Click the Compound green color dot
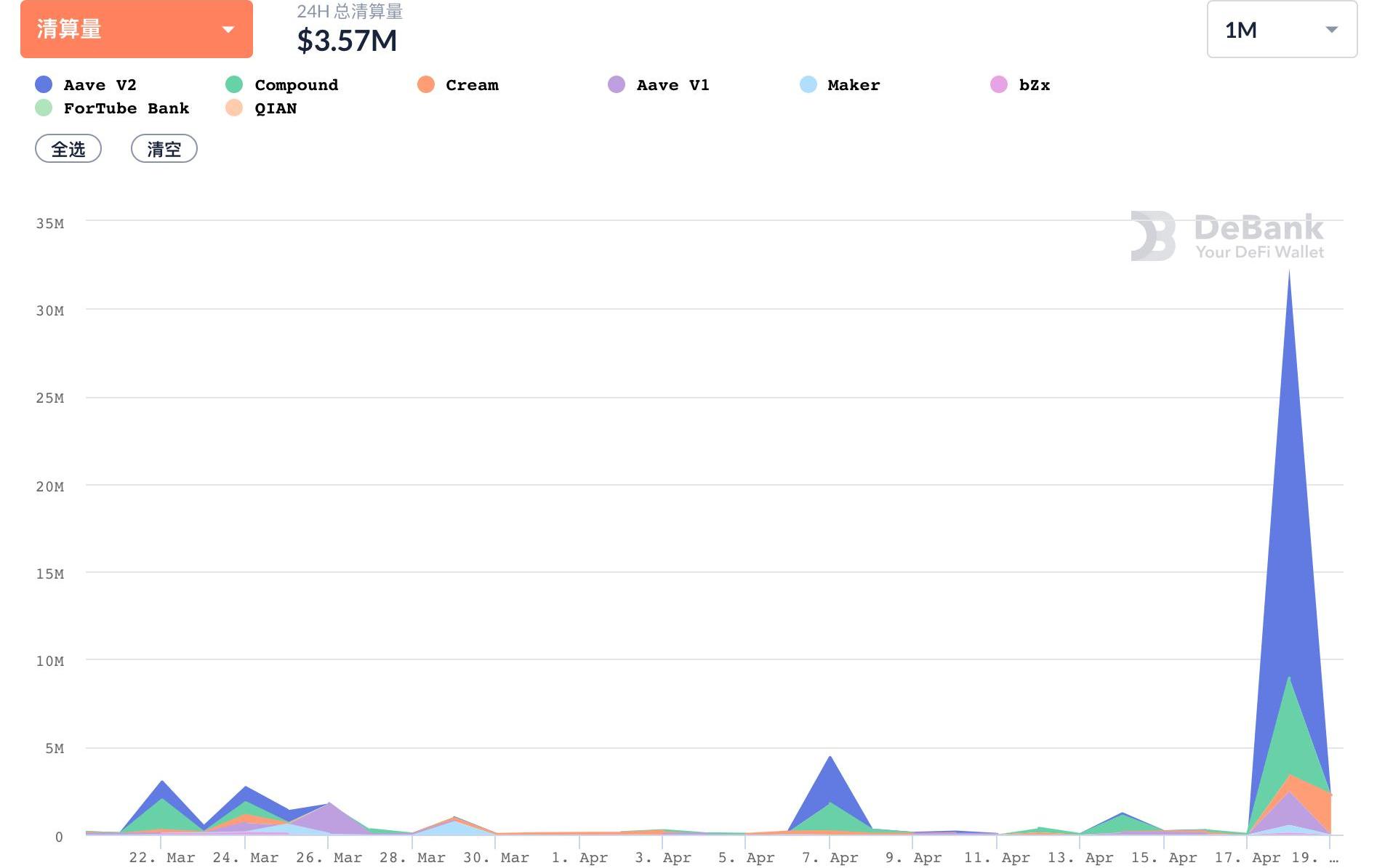The height and width of the screenshot is (868, 1377). click(234, 84)
